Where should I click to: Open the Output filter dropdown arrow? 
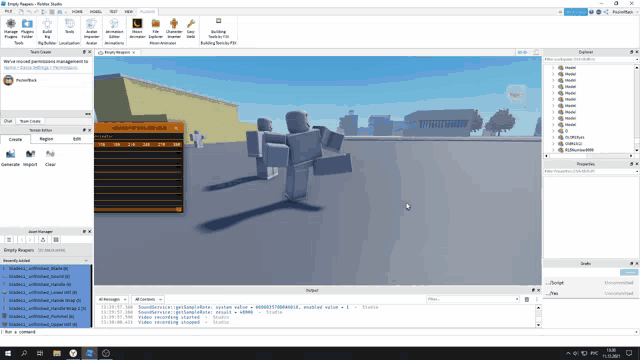tap(517, 299)
